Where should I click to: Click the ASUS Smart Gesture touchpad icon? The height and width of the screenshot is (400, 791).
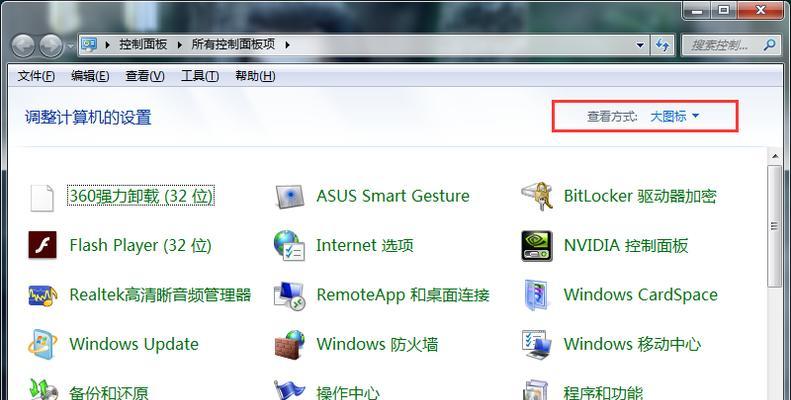[x=290, y=196]
